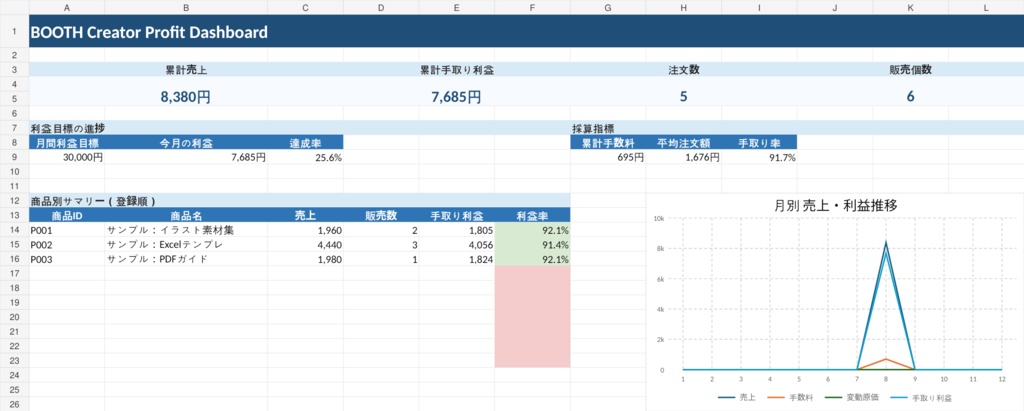This screenshot has width=1024, height=411.
Task: Click the 累計手数料 header cell
Action: coord(608,142)
